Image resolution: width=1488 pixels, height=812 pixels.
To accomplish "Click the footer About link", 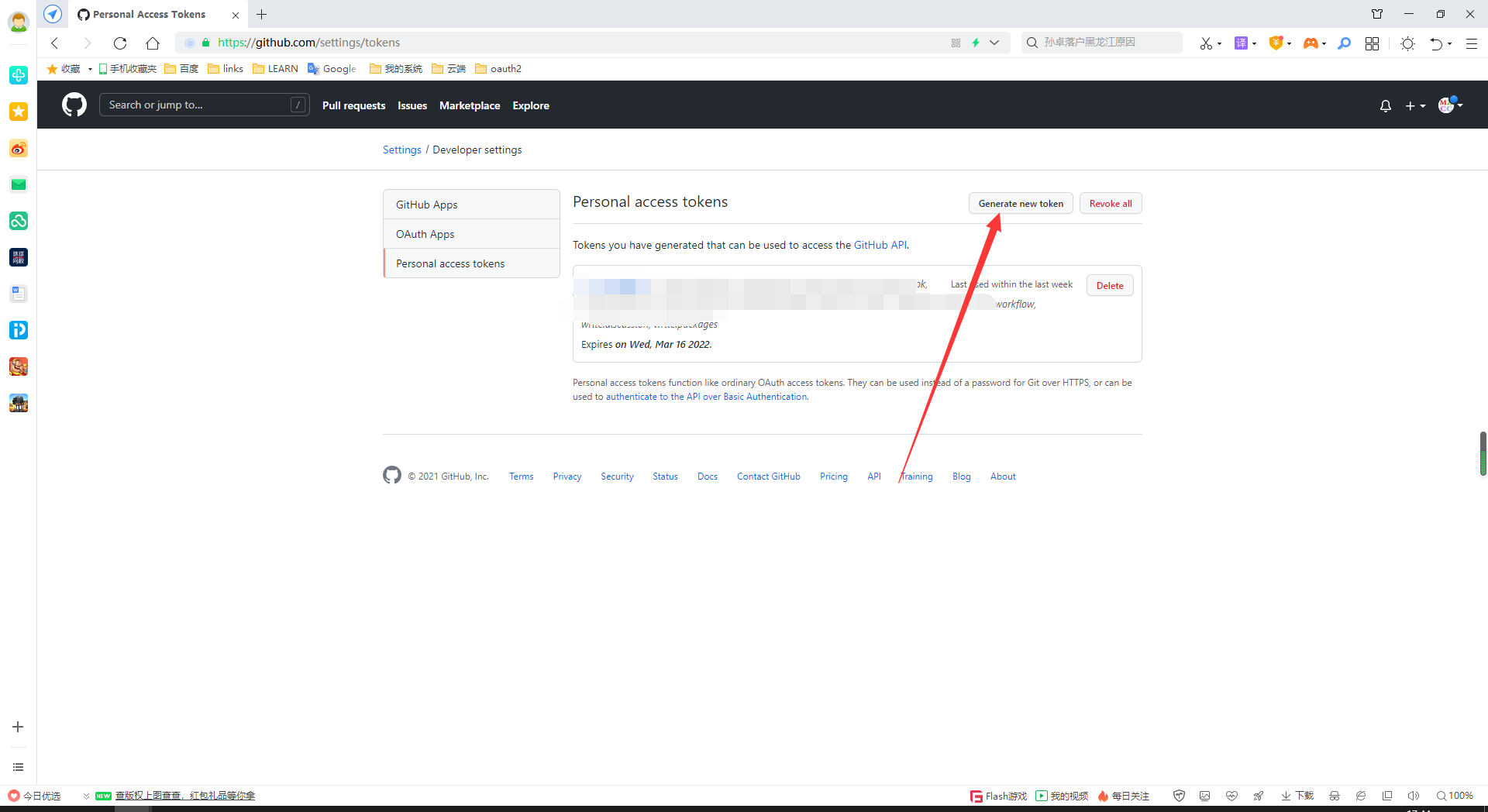I will click(1003, 477).
